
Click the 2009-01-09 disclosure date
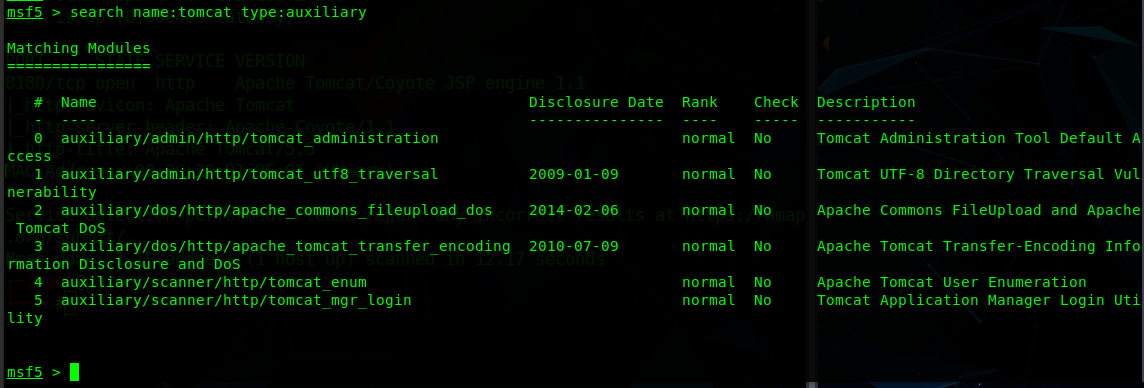[573, 174]
